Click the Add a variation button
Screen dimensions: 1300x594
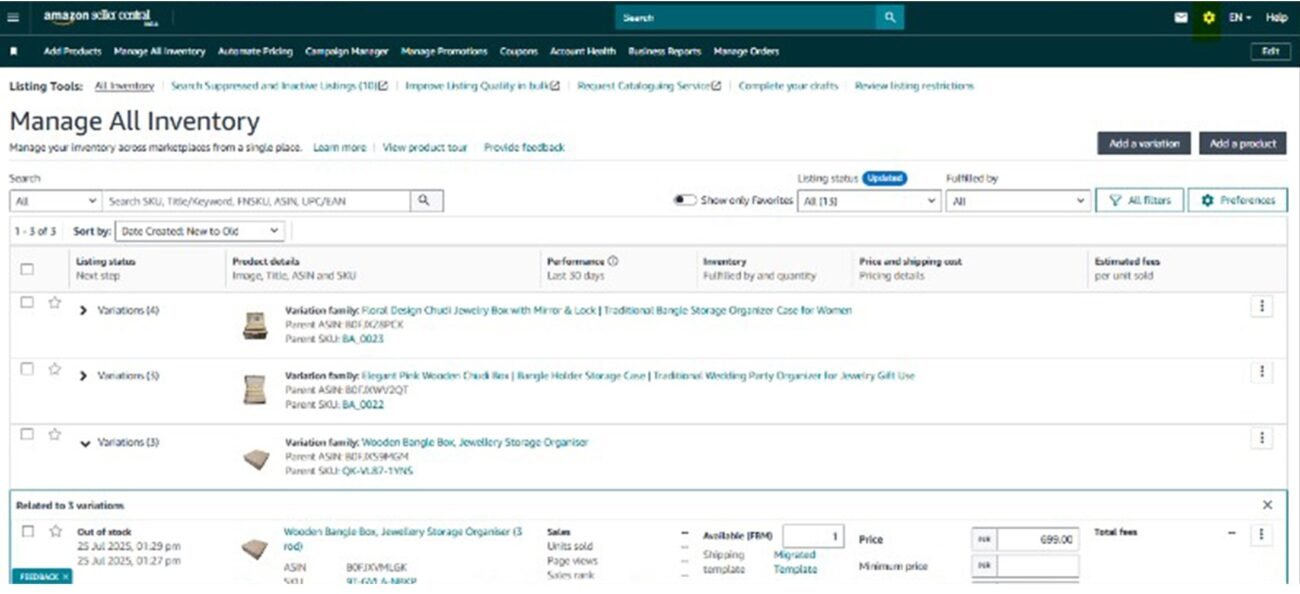click(1144, 144)
